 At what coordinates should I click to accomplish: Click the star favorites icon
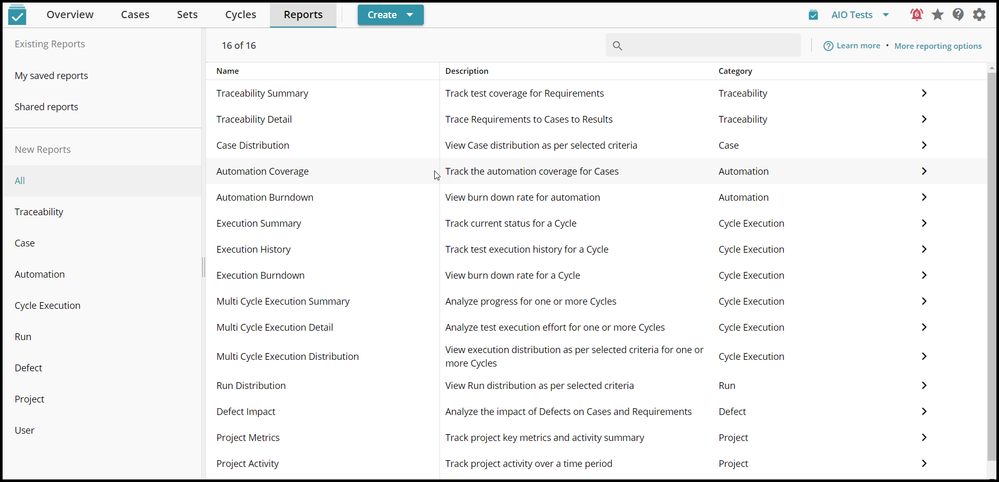(937, 15)
